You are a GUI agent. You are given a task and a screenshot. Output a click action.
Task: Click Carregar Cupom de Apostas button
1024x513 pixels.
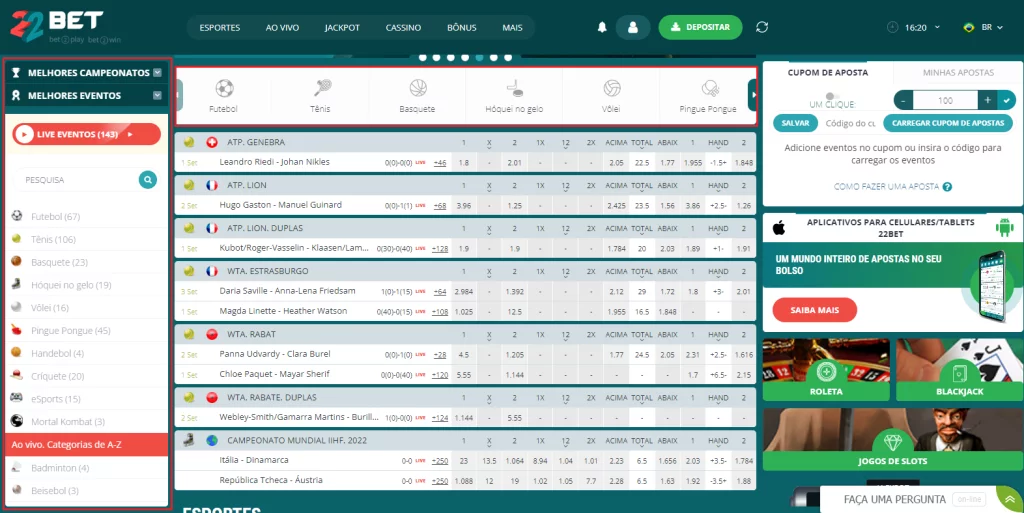click(948, 123)
